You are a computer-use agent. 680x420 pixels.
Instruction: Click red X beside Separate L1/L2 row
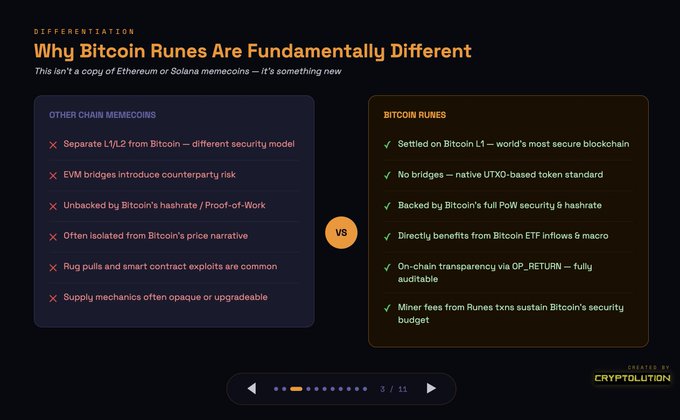(53, 144)
